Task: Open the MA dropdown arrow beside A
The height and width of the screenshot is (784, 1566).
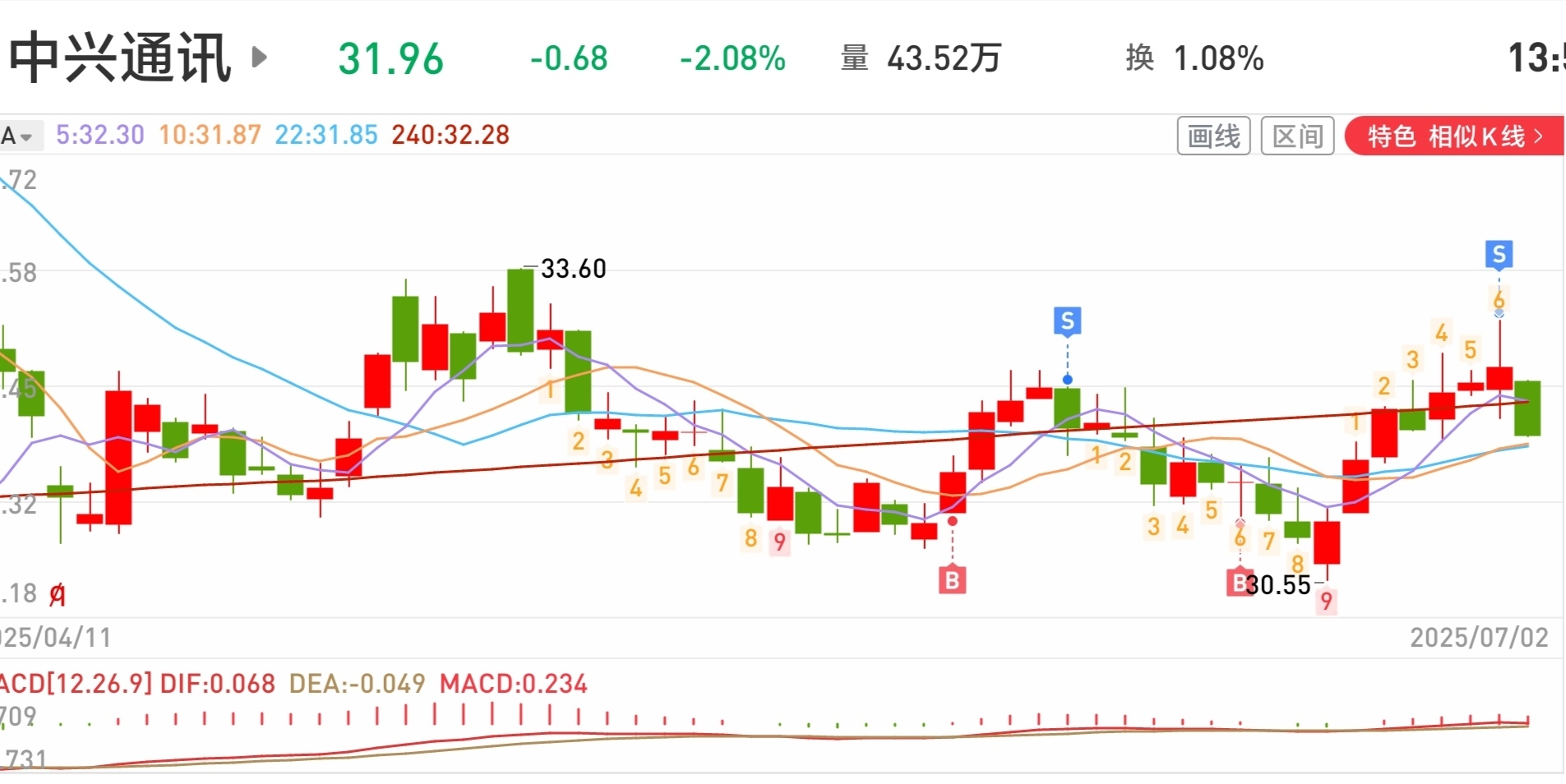Action: (25, 136)
